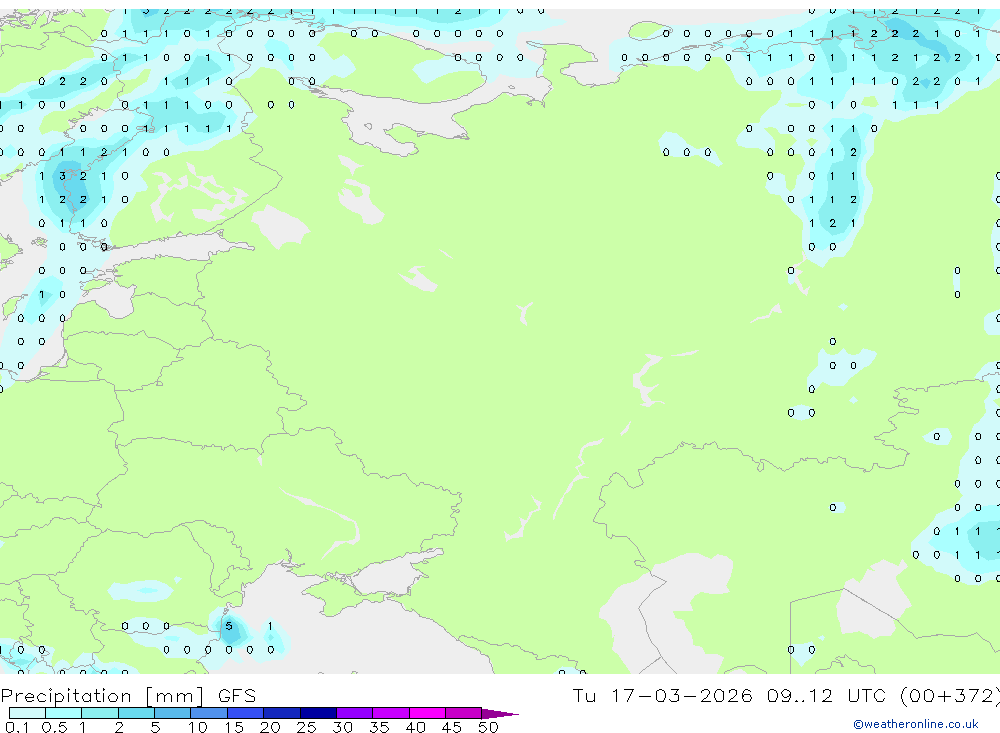1000x733 pixels.
Task: Pick the 25–30 mm navy legend swatch
Action: point(318,713)
